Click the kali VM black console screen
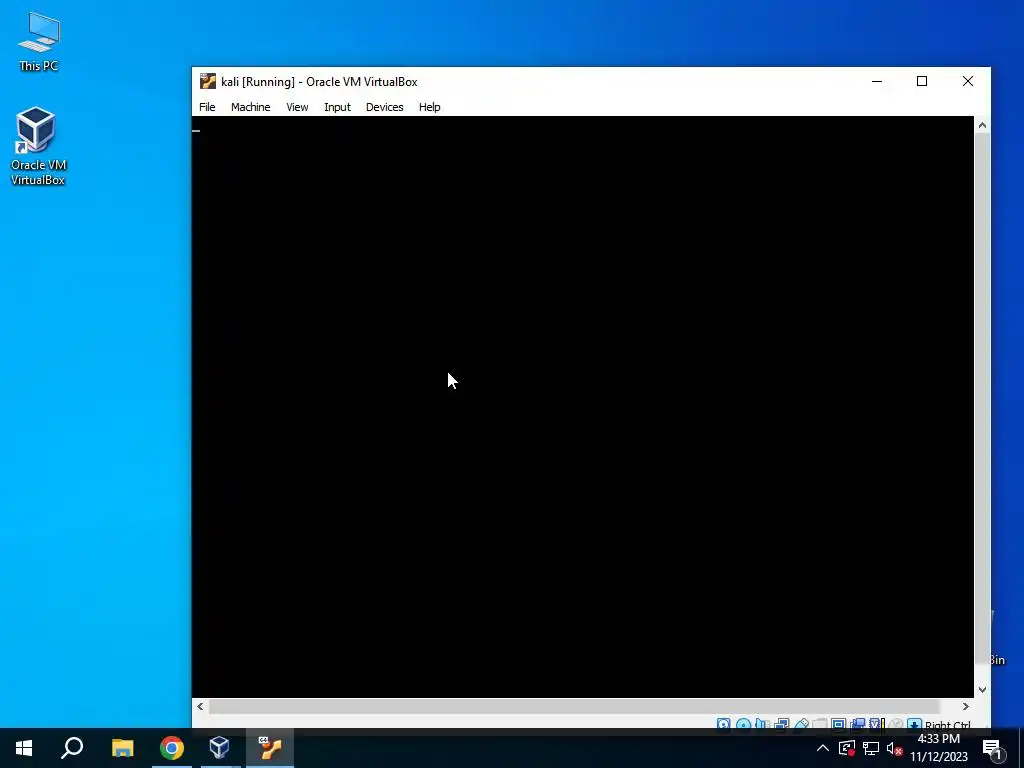1024x768 pixels. (583, 407)
